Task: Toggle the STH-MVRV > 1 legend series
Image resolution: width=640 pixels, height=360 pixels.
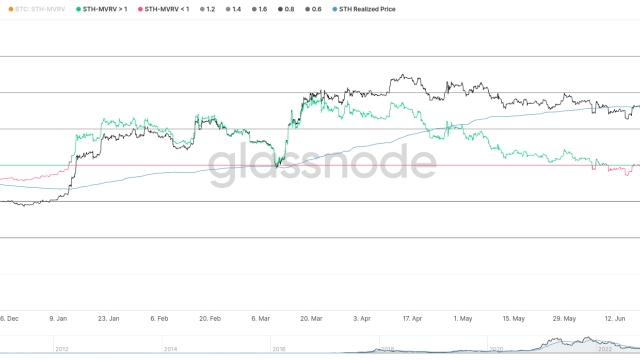Action: coord(102,9)
